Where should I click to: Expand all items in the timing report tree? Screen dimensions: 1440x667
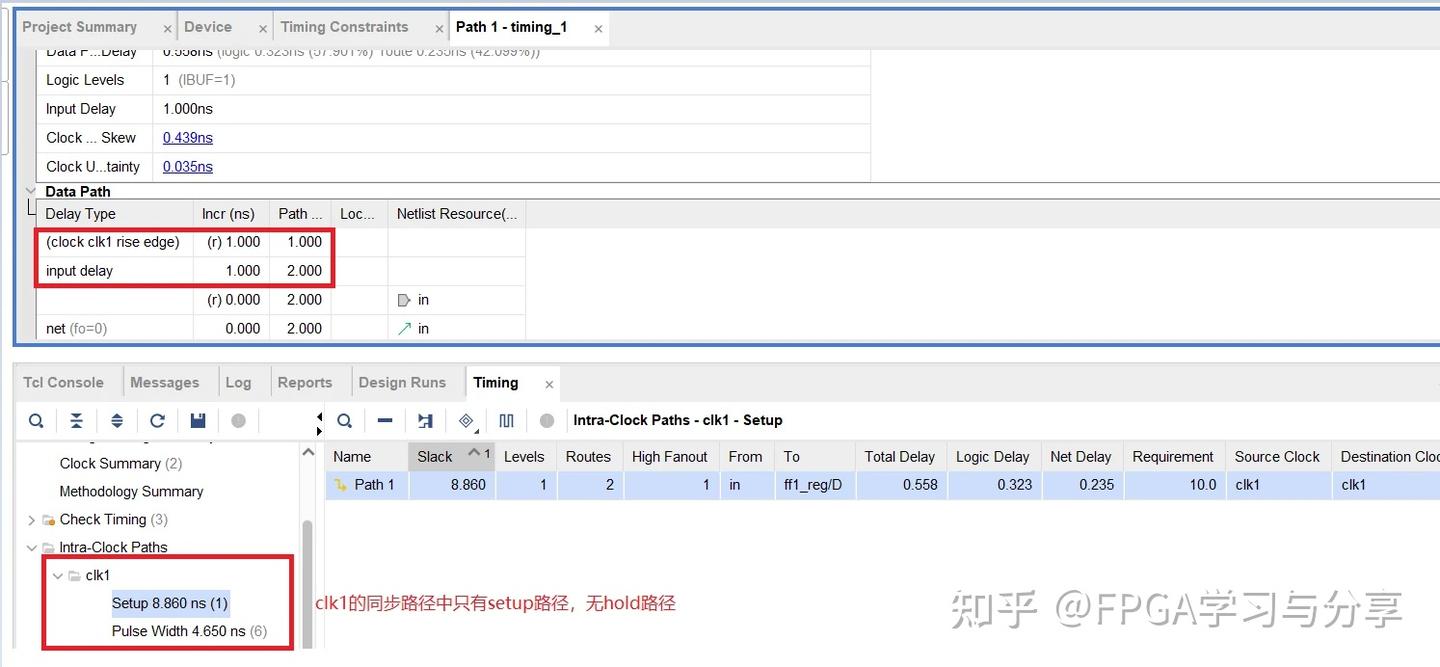[x=117, y=420]
